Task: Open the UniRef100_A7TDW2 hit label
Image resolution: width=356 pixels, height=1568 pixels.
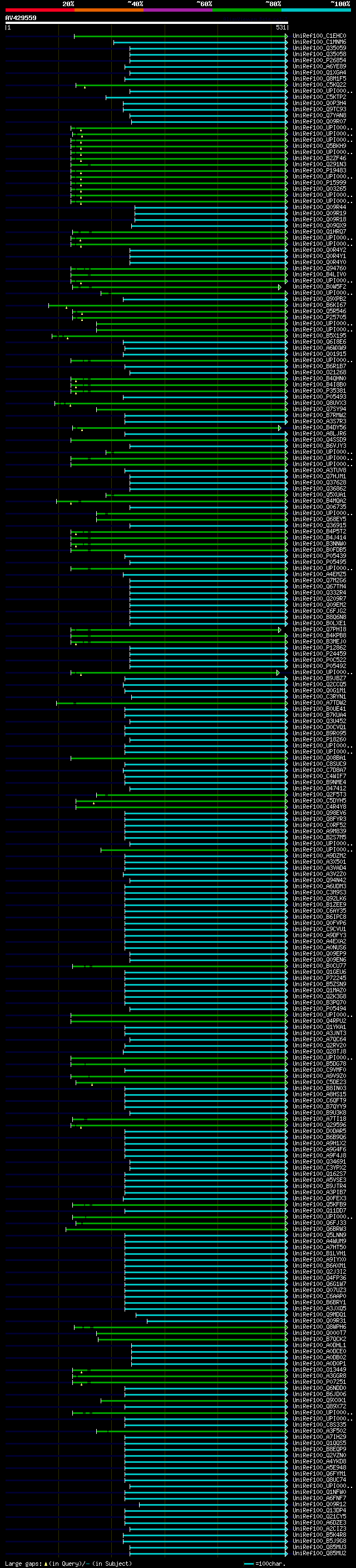Action: (x=319, y=703)
